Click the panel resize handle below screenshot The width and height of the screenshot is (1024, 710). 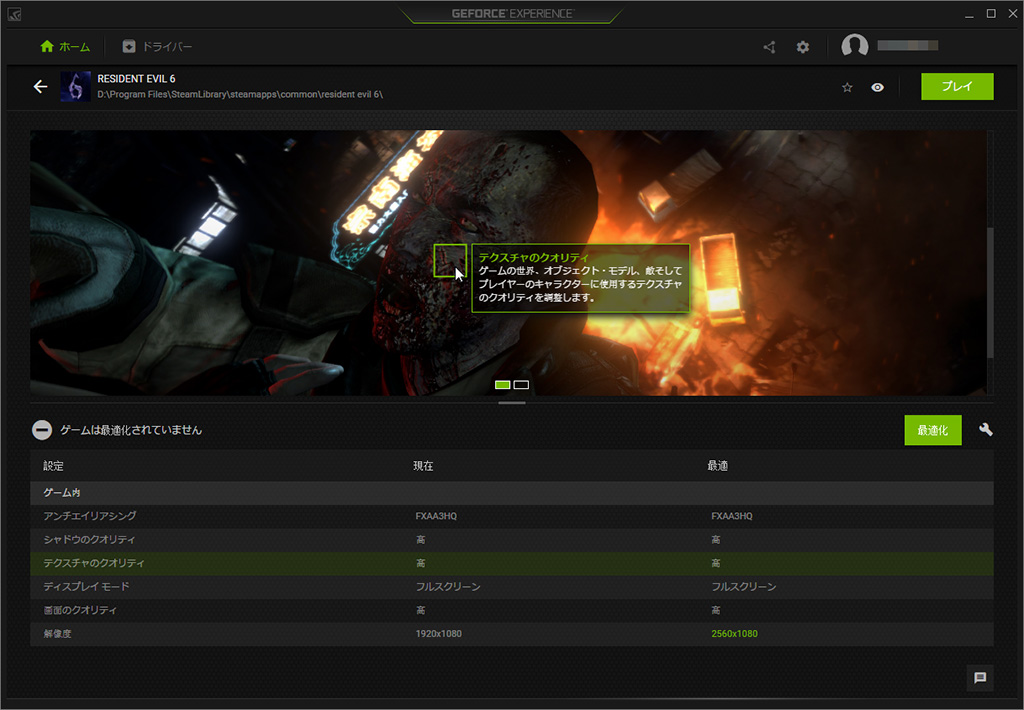tap(511, 402)
